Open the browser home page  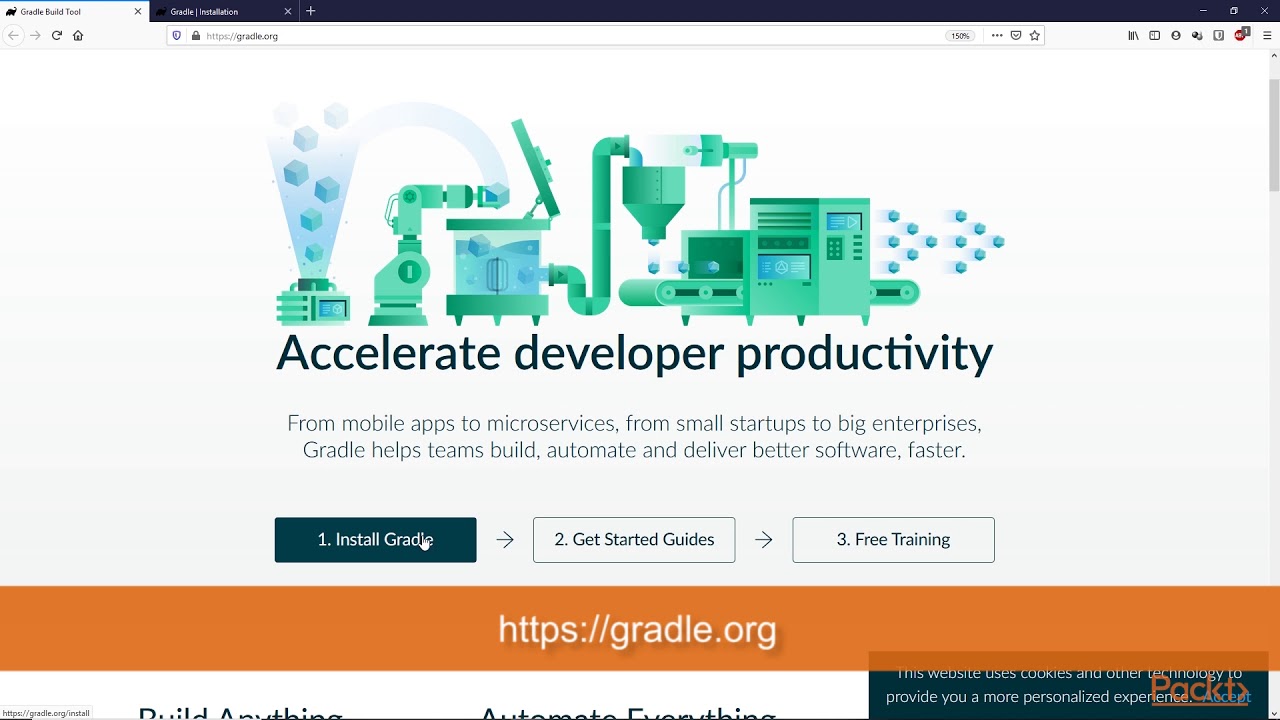78,35
